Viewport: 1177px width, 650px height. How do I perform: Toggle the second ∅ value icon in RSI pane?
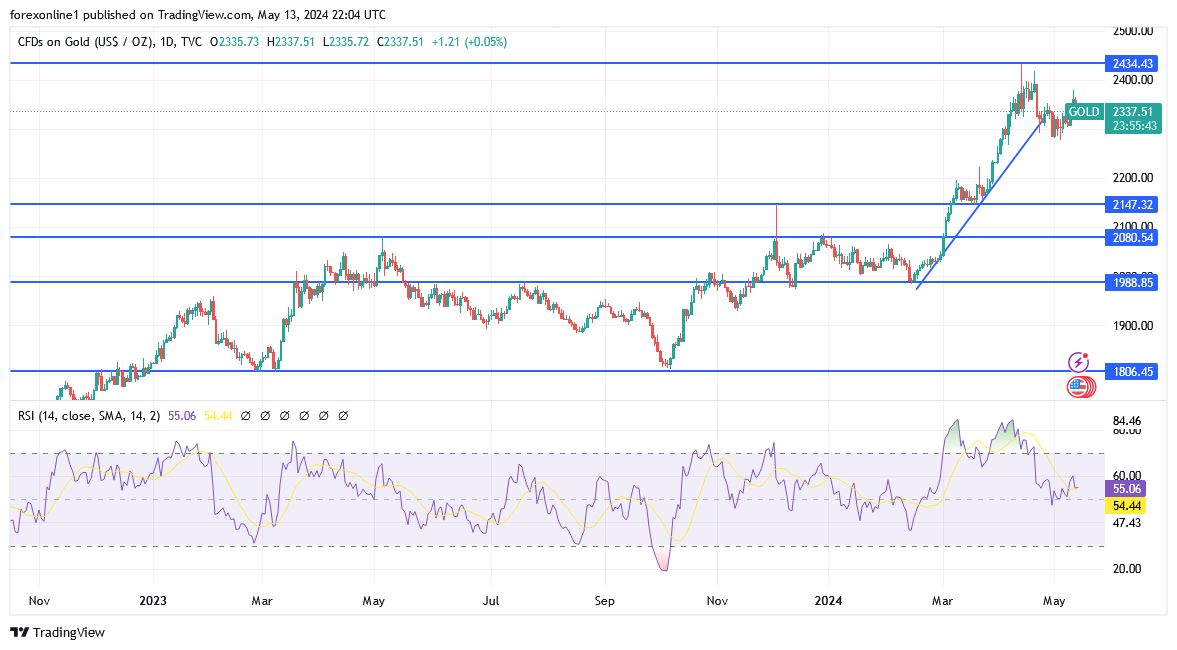point(265,415)
